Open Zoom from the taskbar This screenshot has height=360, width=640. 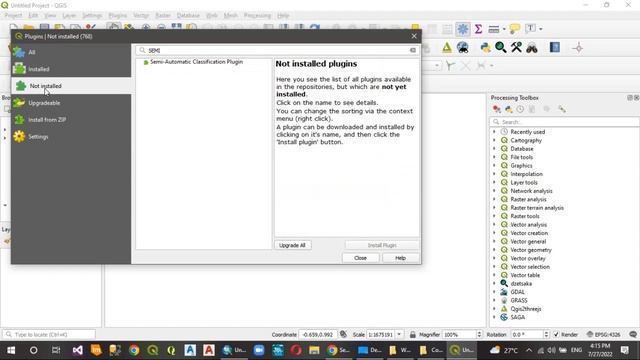pos(259,350)
